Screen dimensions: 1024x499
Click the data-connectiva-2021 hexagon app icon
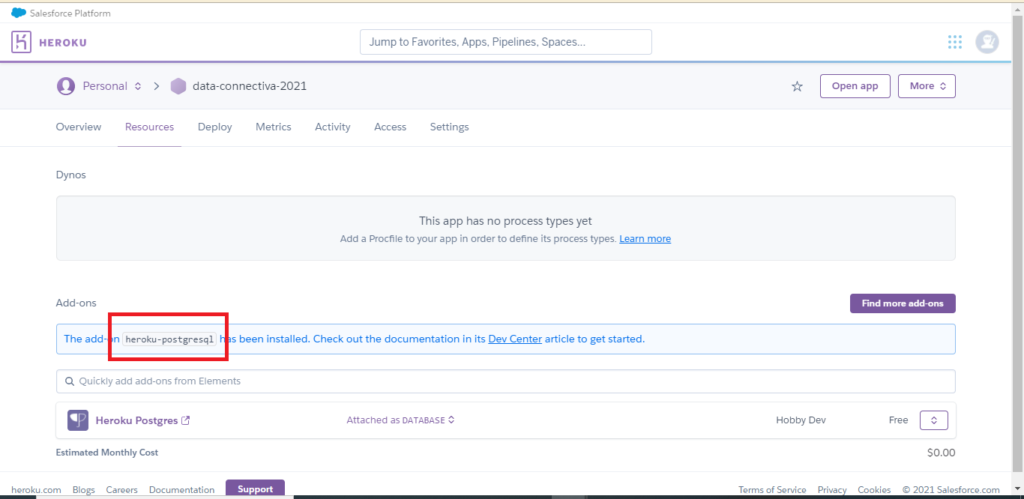178,86
